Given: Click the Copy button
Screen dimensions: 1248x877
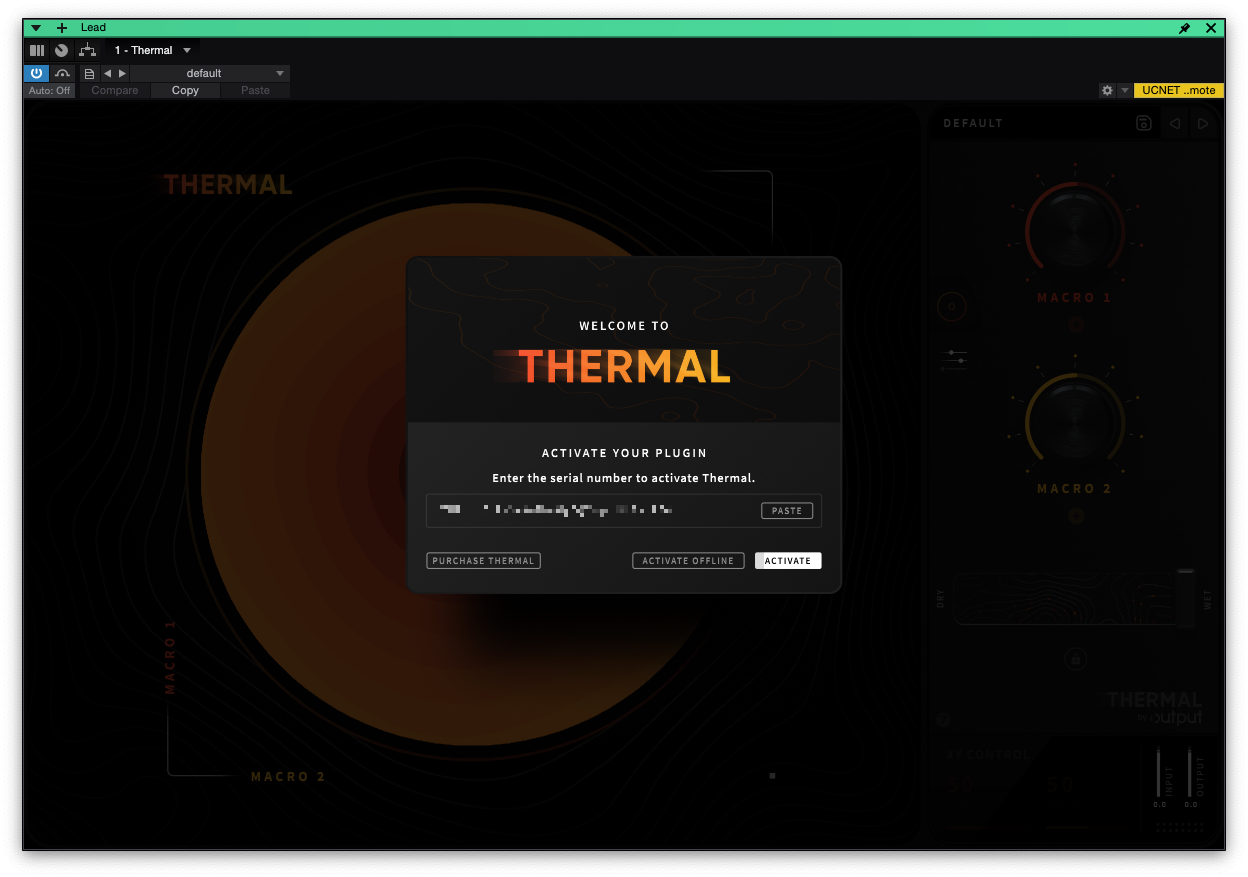Looking at the screenshot, I should (185, 90).
